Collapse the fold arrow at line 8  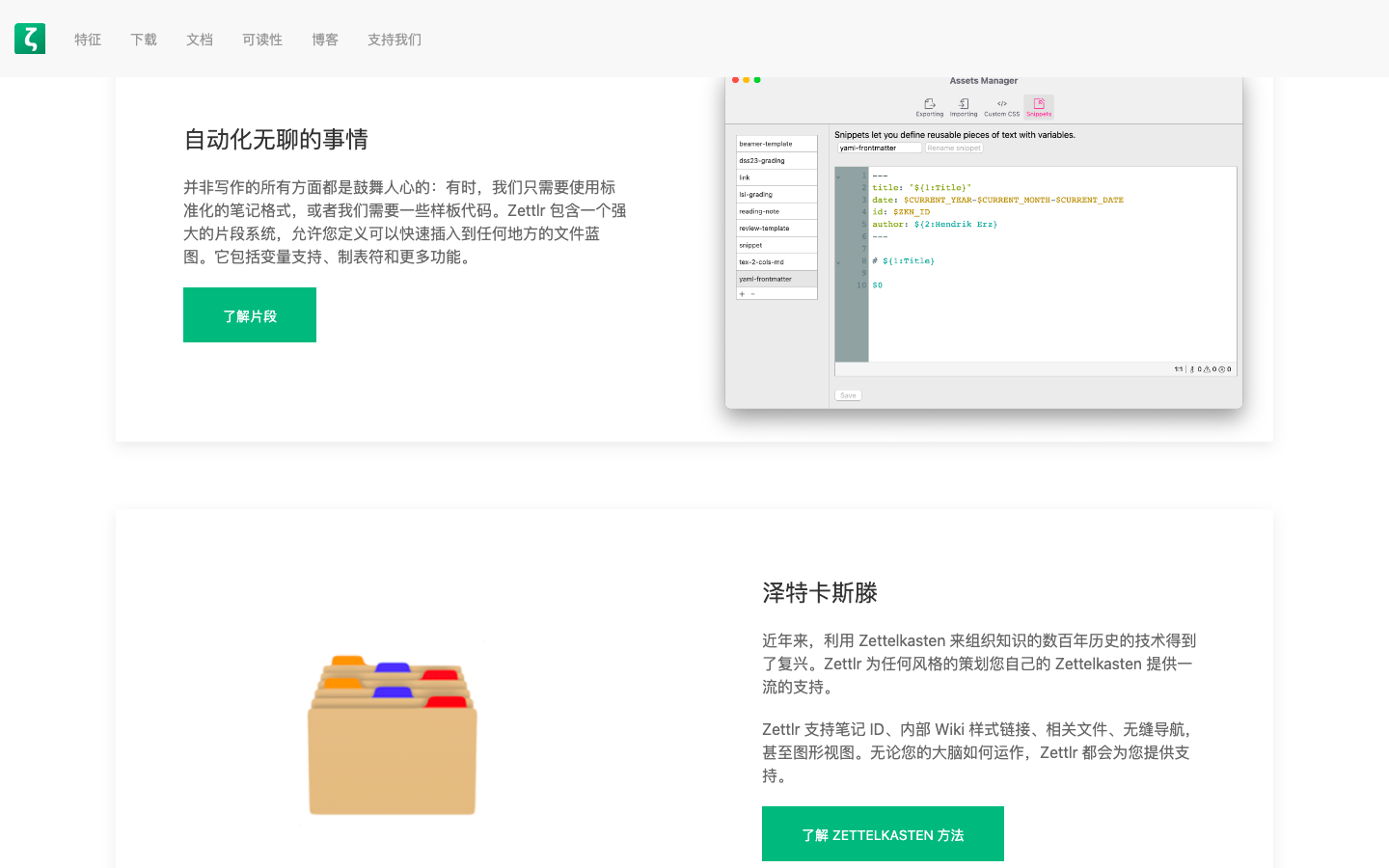[838, 261]
